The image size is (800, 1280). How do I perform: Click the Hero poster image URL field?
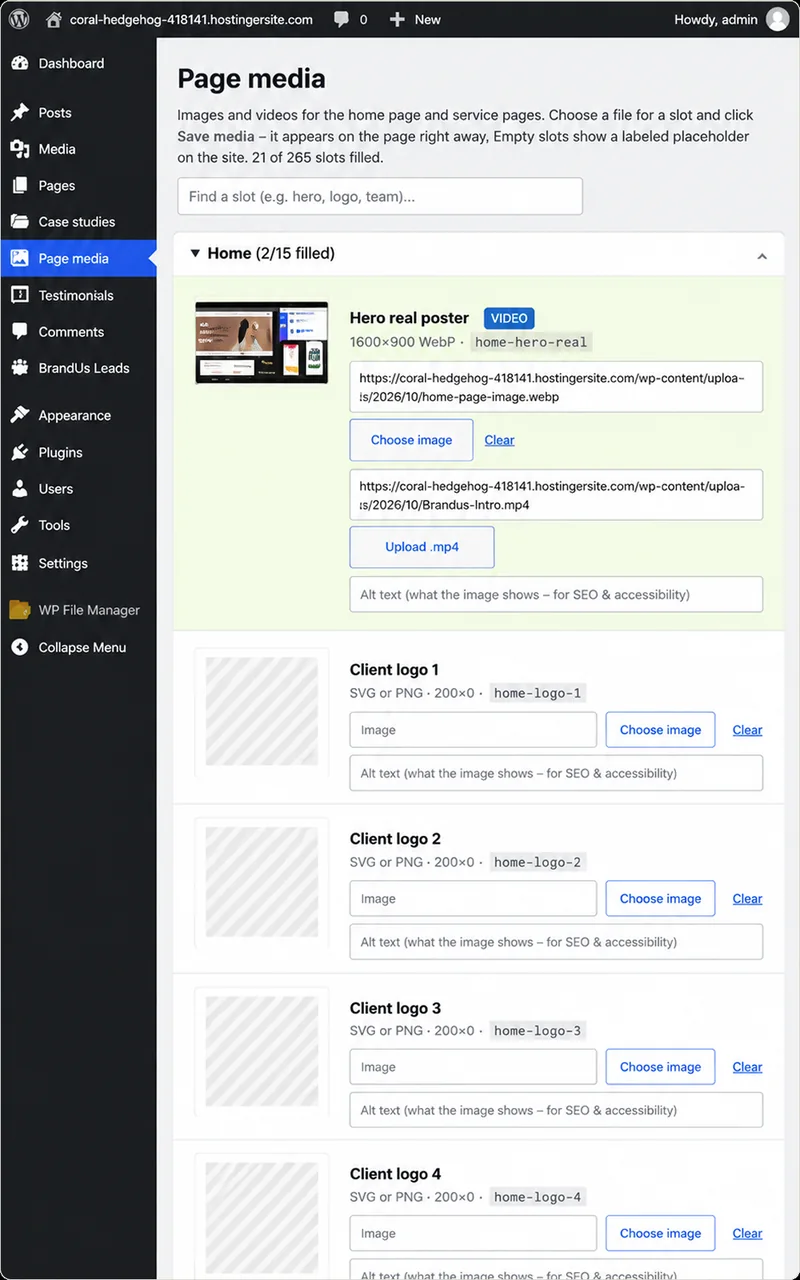click(x=556, y=387)
